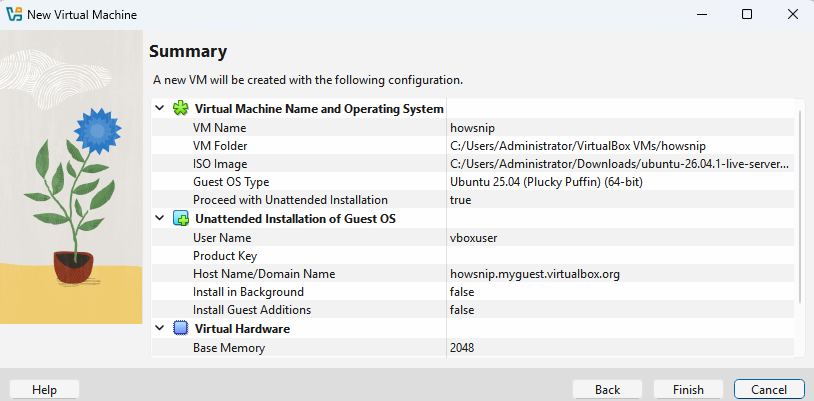Click the ubuntu live-server ISO path value
Viewport: 814px width, 401px height.
coord(620,164)
